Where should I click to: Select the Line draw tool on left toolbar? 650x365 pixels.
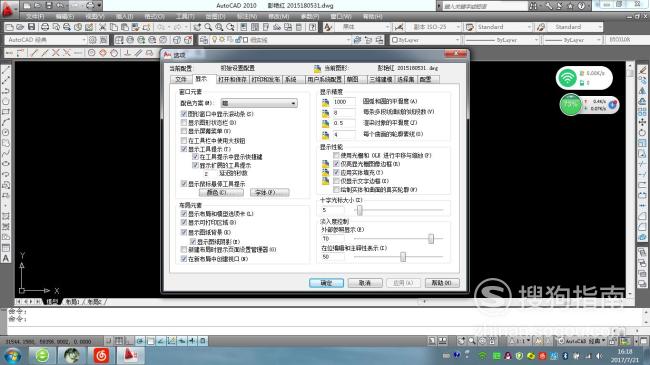click(6, 70)
